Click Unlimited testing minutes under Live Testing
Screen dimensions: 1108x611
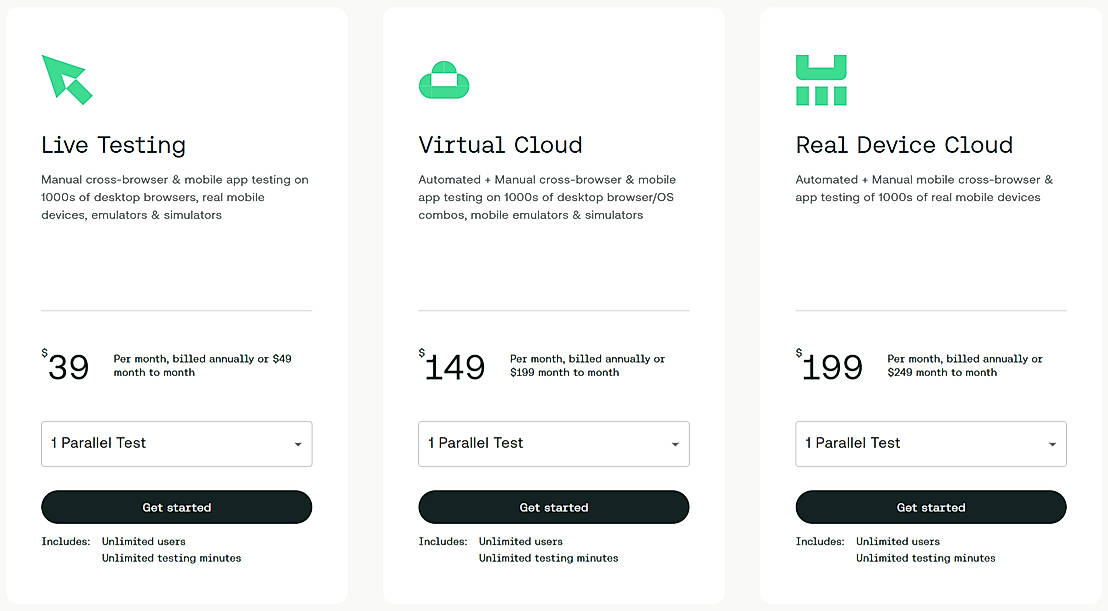171,558
